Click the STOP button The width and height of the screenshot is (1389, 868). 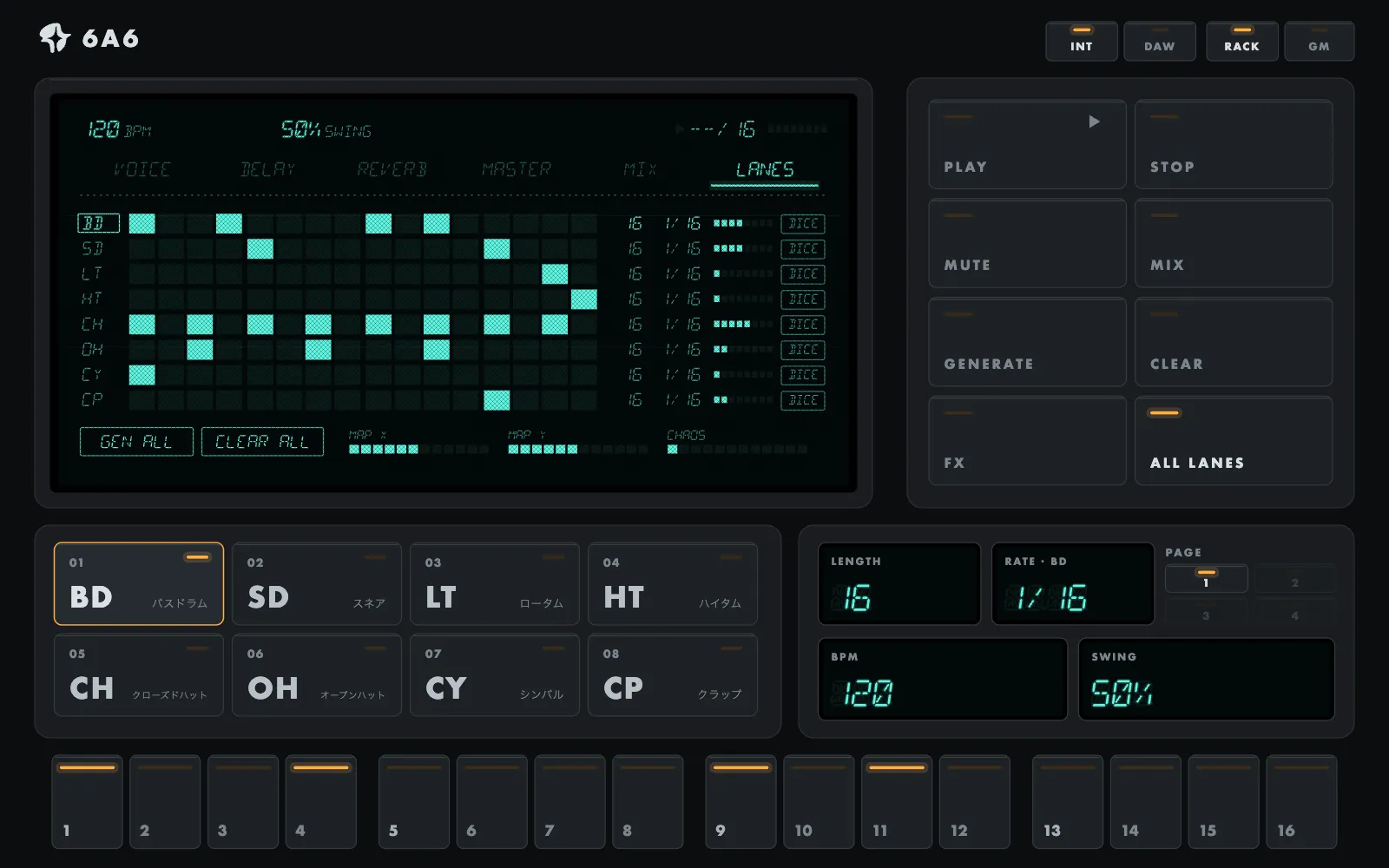tap(1234, 144)
